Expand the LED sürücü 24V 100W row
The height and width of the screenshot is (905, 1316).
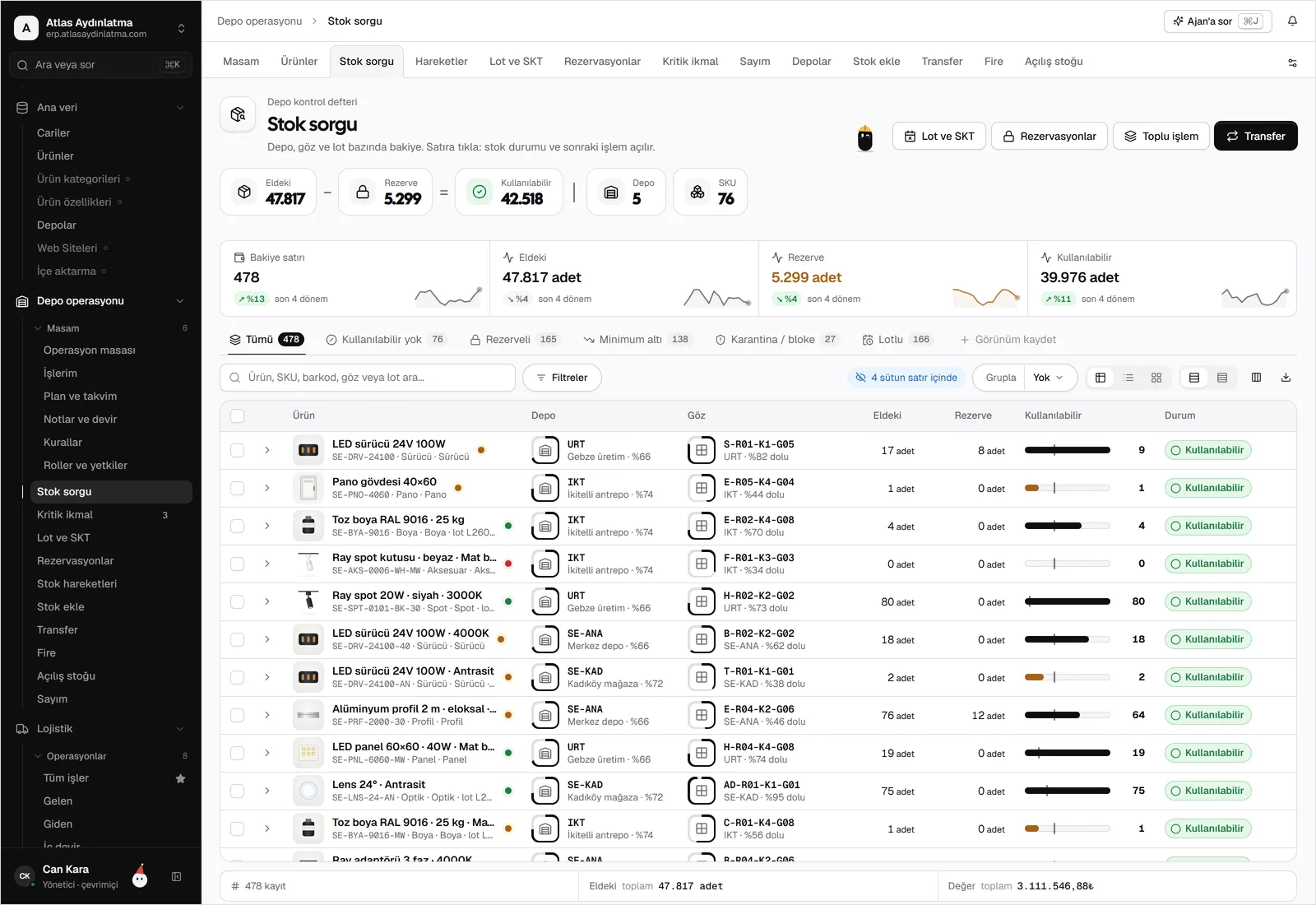[x=267, y=450]
